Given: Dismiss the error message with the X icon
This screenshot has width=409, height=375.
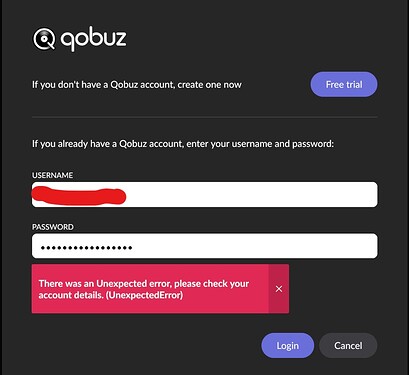Looking at the screenshot, I should (279, 289).
